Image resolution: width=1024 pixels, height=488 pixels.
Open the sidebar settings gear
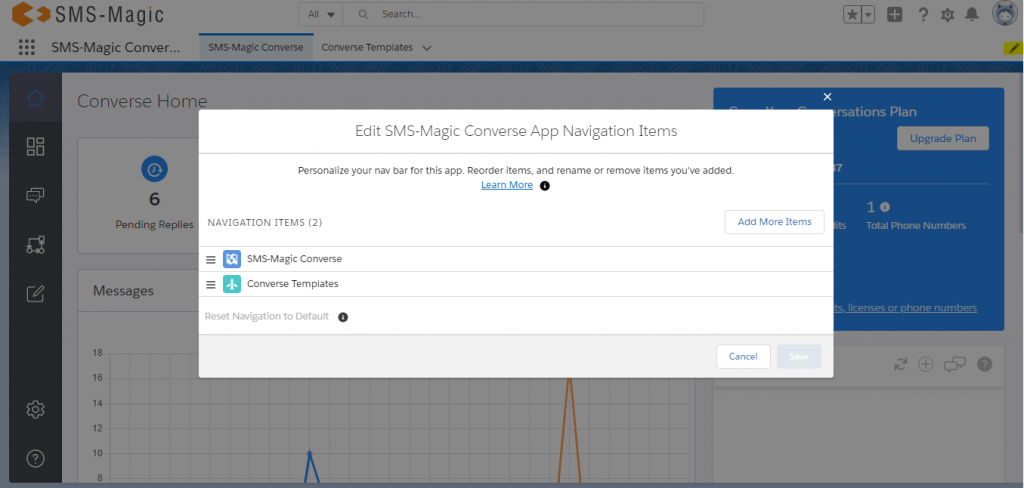click(x=35, y=410)
